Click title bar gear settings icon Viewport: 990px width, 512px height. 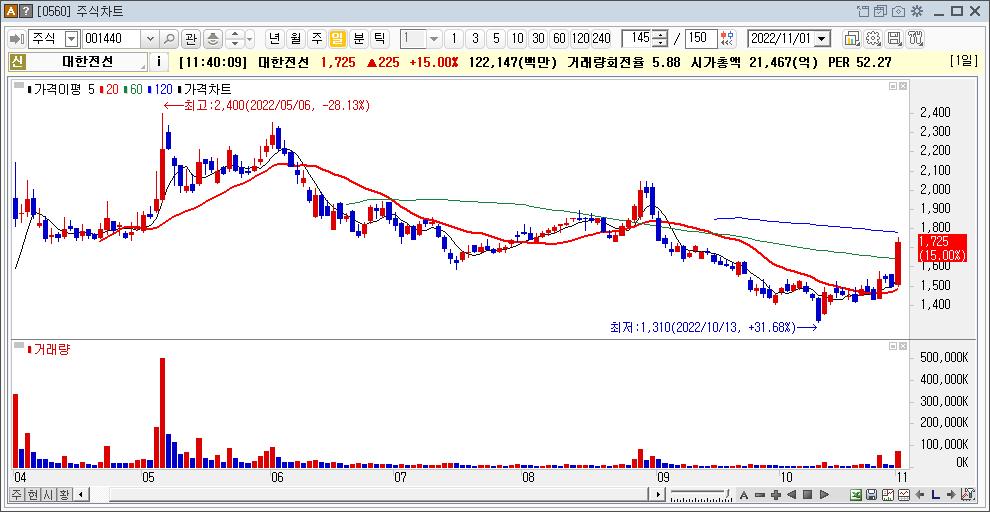[x=917, y=11]
